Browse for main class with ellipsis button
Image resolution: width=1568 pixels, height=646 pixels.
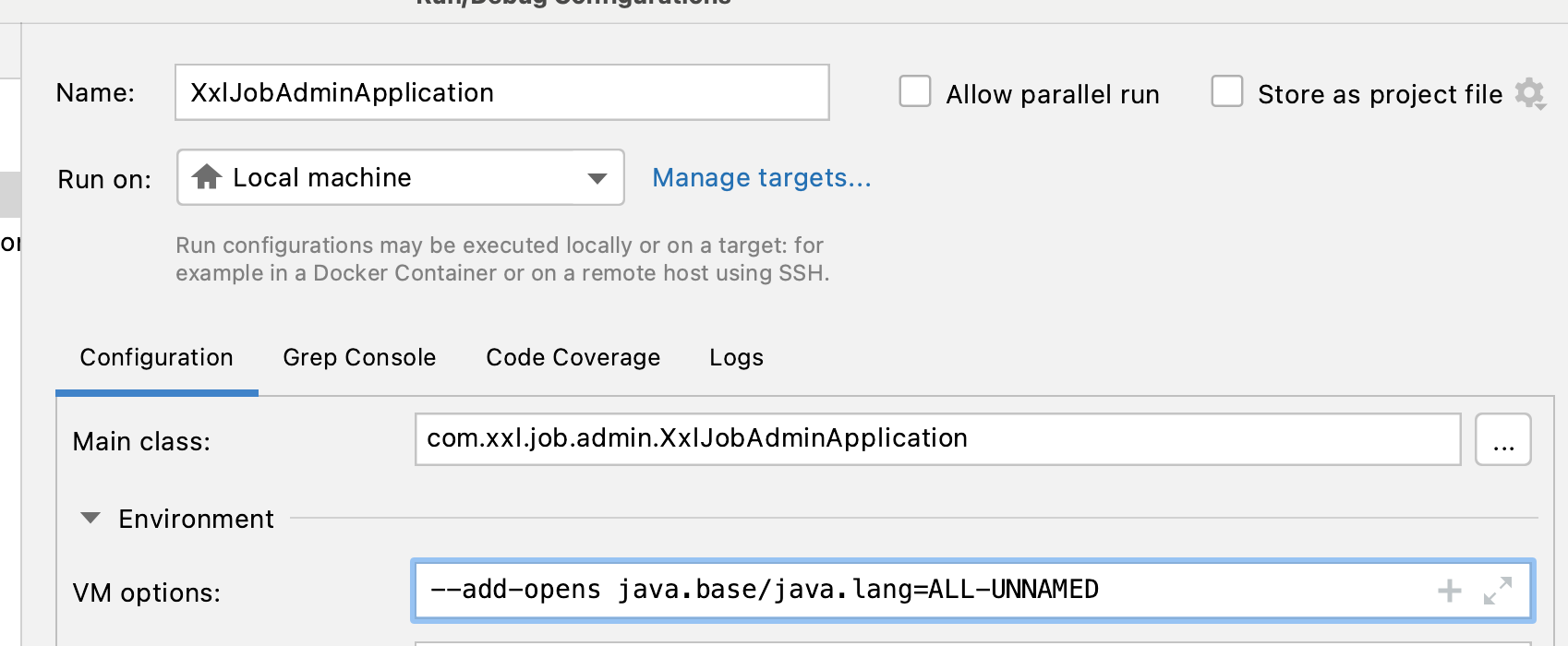tap(1502, 439)
